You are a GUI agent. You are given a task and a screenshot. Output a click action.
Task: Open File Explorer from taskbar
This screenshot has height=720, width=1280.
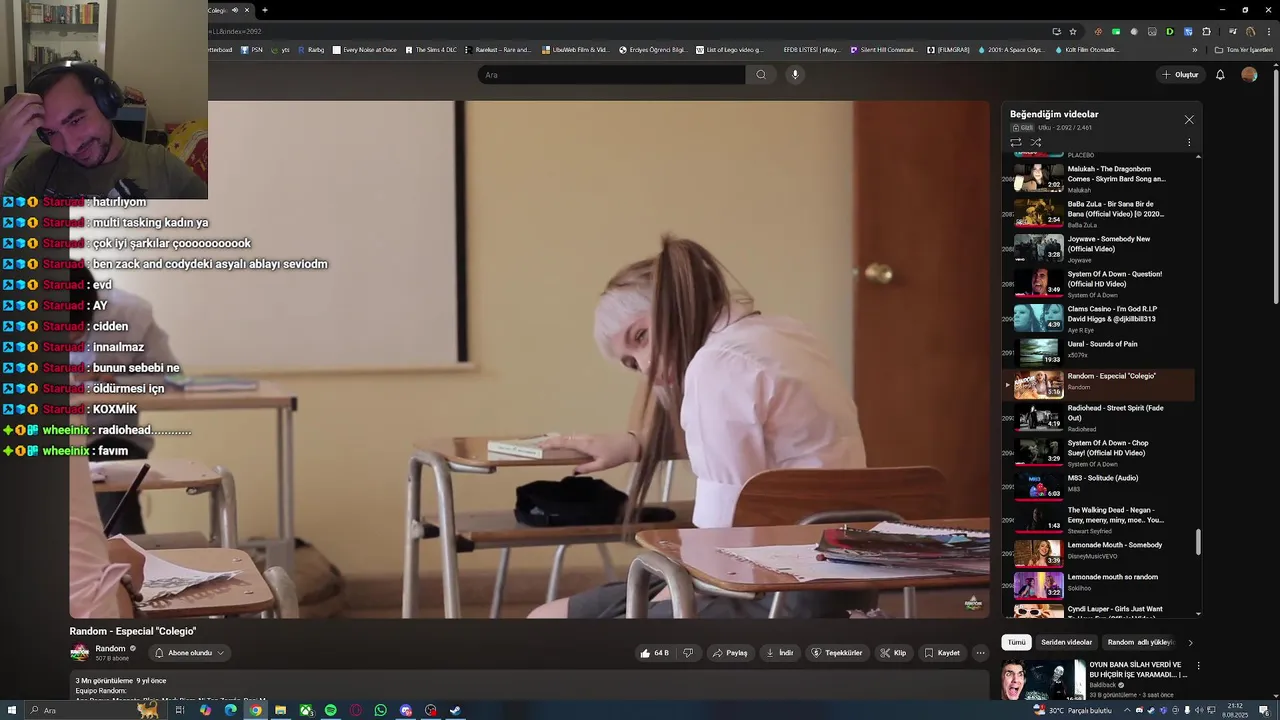pos(280,710)
